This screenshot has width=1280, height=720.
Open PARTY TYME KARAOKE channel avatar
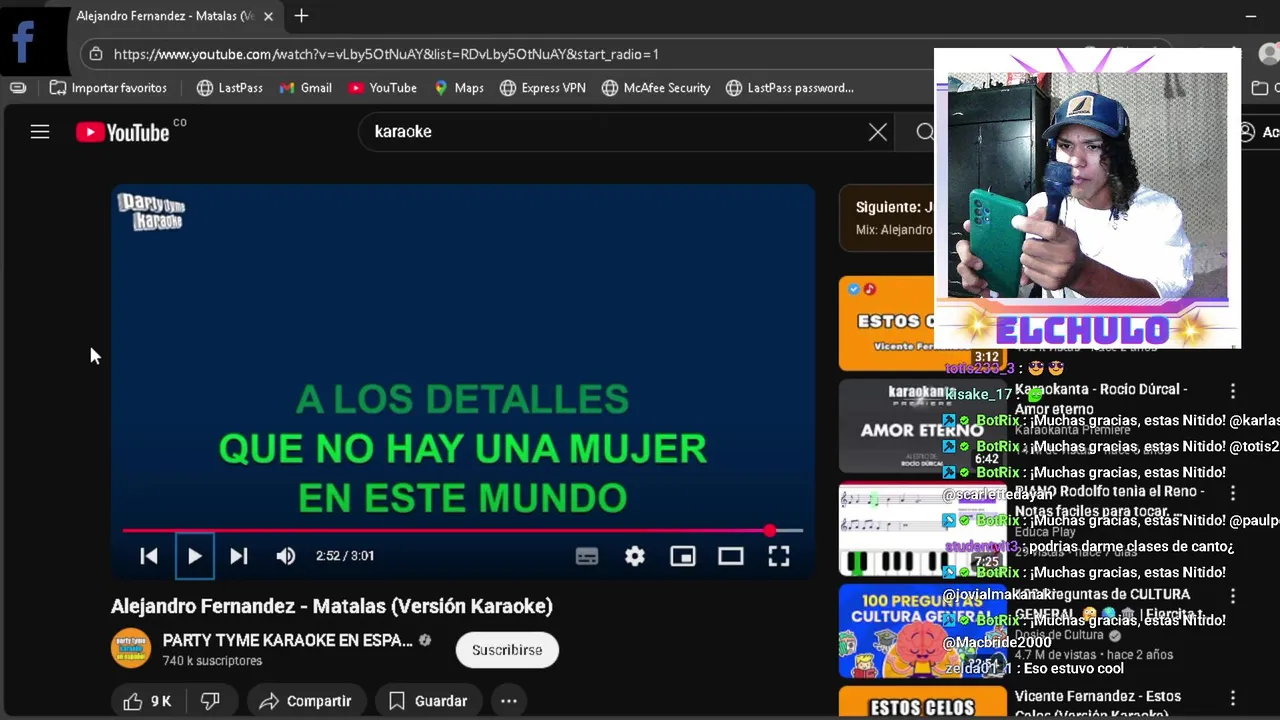point(131,649)
